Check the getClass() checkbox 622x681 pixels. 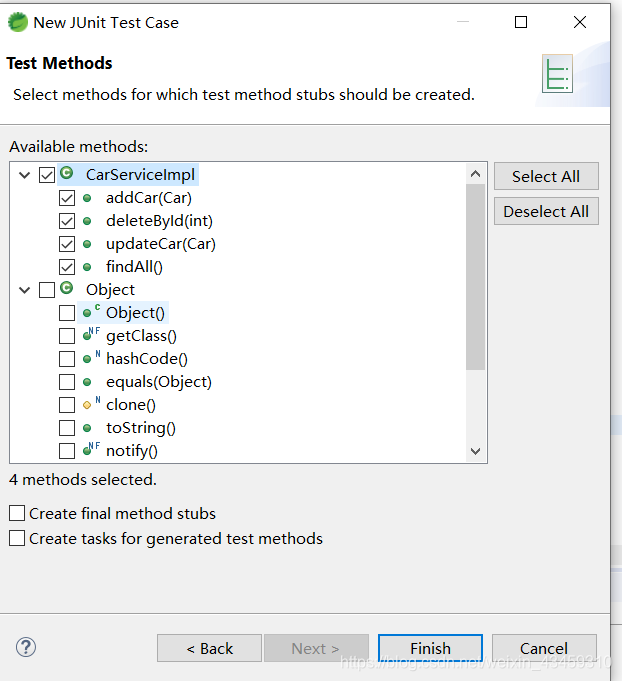pos(67,336)
